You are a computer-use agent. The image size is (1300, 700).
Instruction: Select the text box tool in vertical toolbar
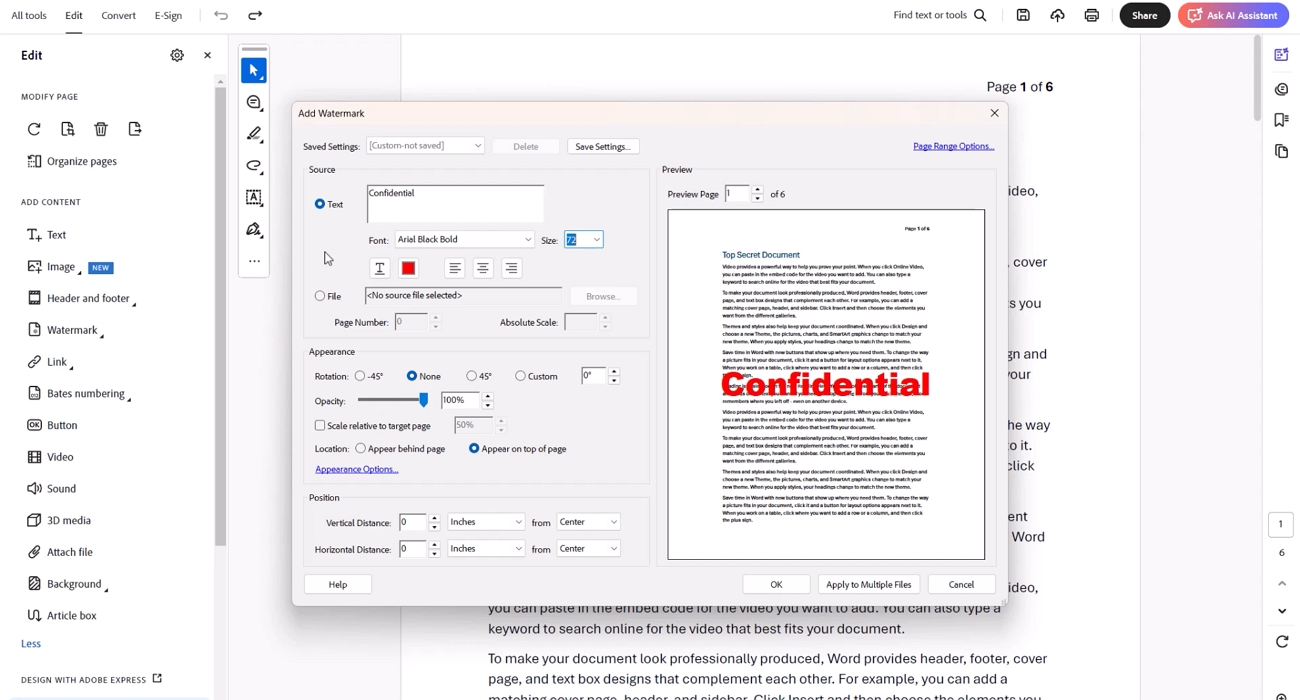[254, 198]
